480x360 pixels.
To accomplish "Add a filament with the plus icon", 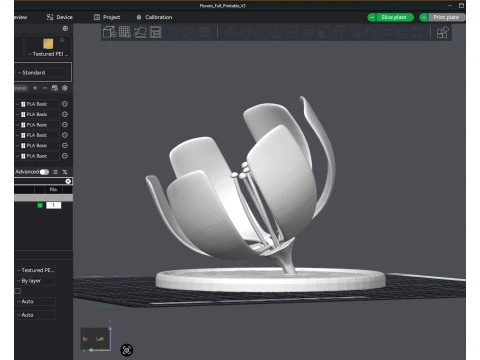I will click(35, 88).
